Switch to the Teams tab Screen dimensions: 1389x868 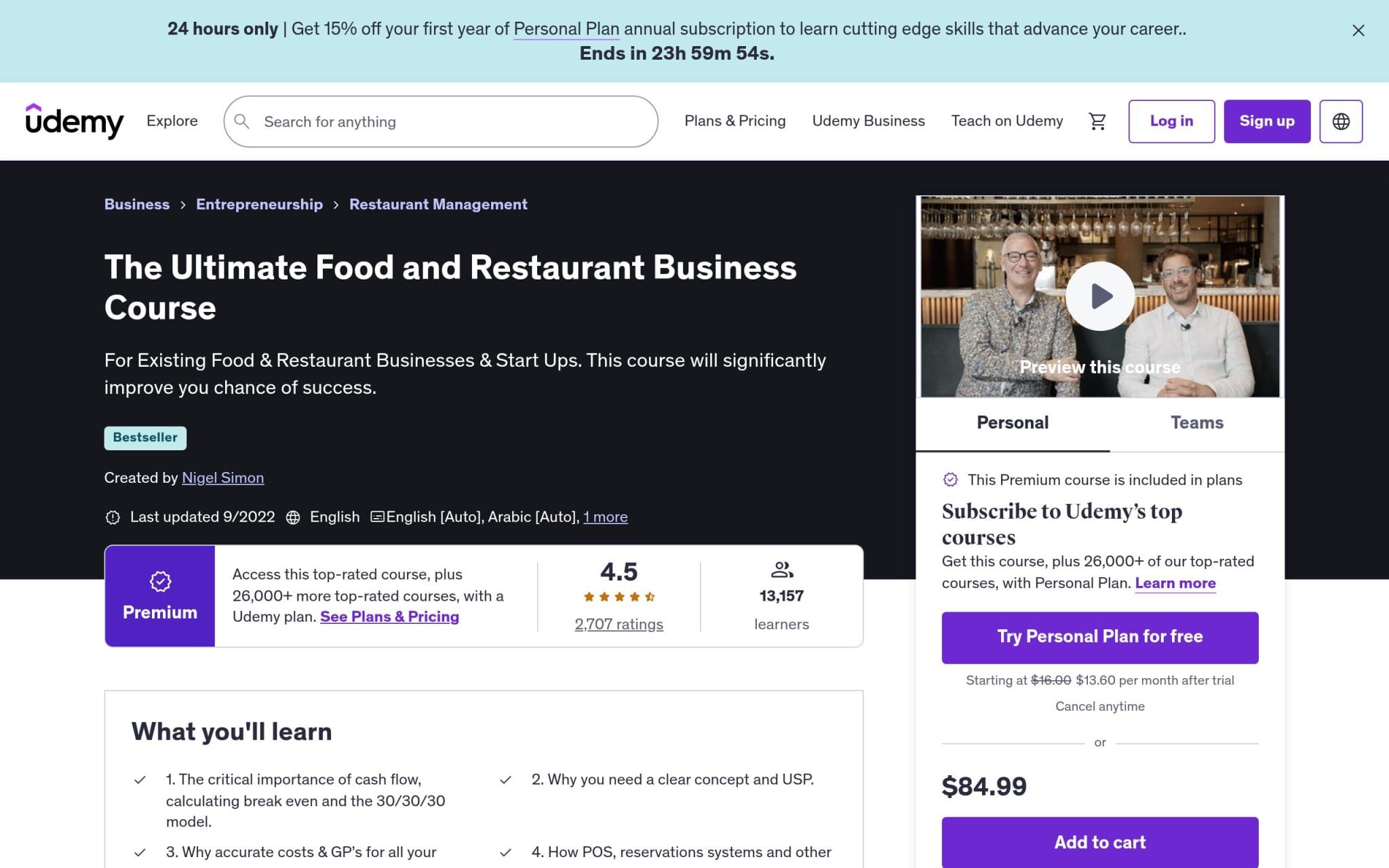pos(1197,423)
